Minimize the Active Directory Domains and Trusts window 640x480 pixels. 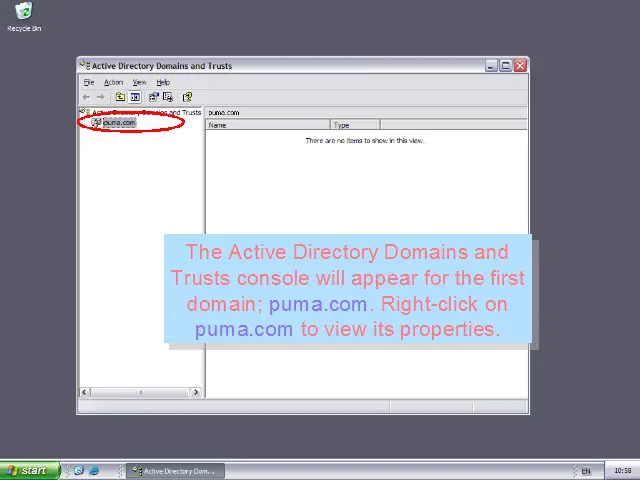click(491, 66)
